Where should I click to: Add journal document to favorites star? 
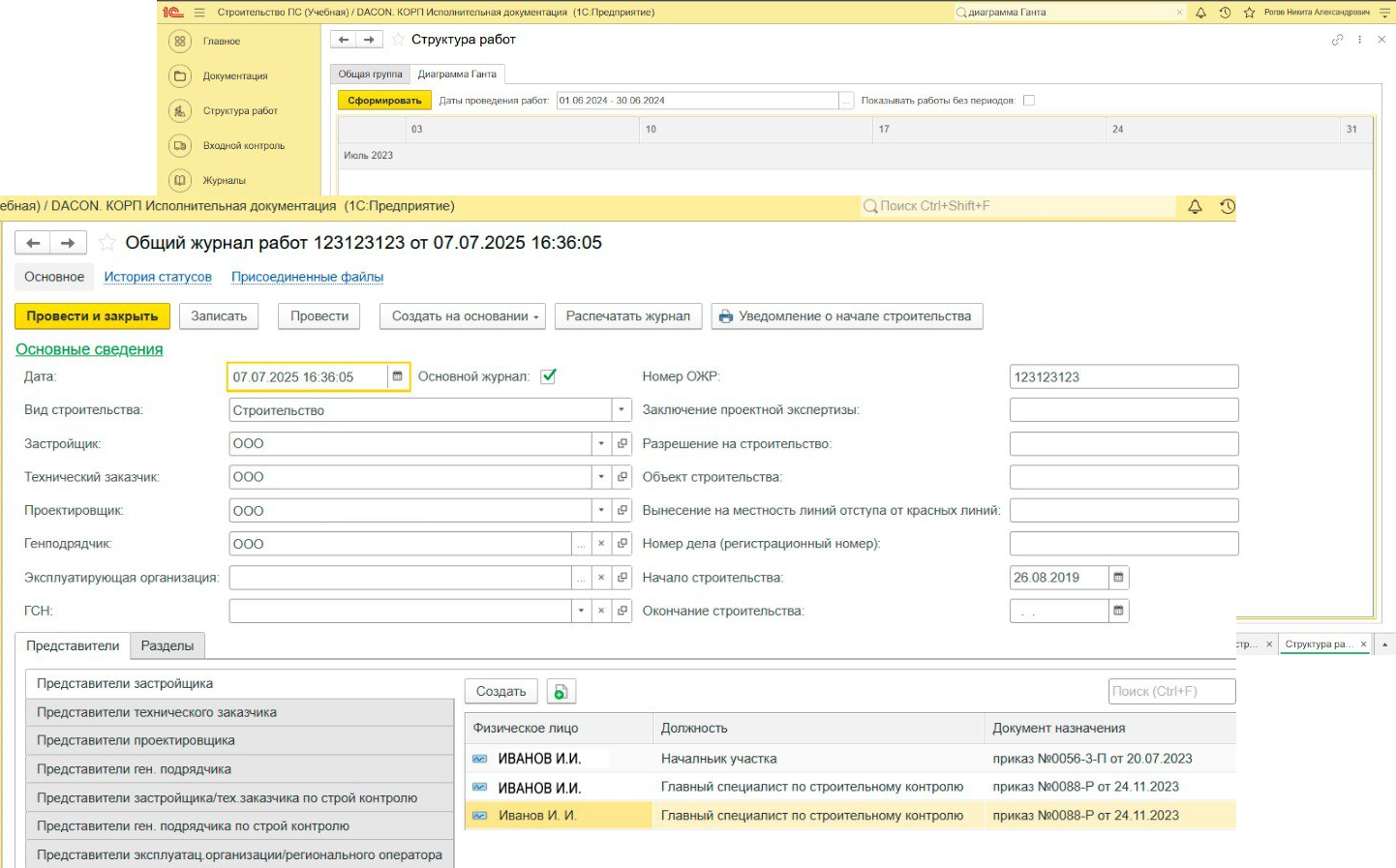[107, 243]
